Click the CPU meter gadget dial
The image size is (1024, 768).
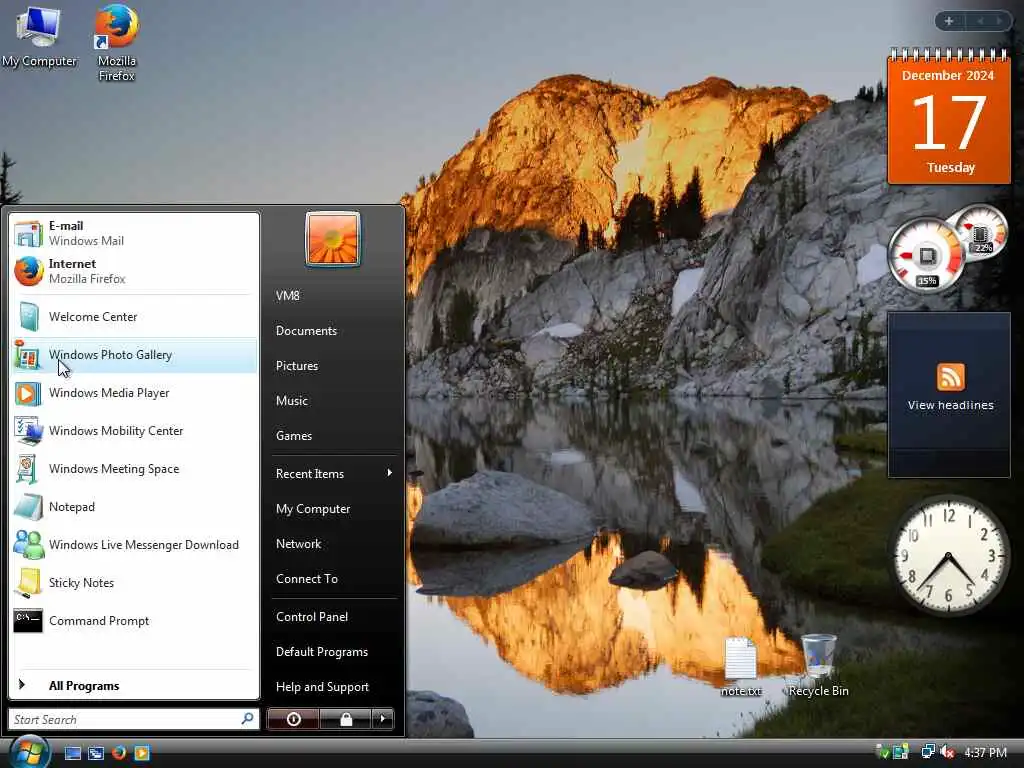pyautogui.click(x=925, y=255)
